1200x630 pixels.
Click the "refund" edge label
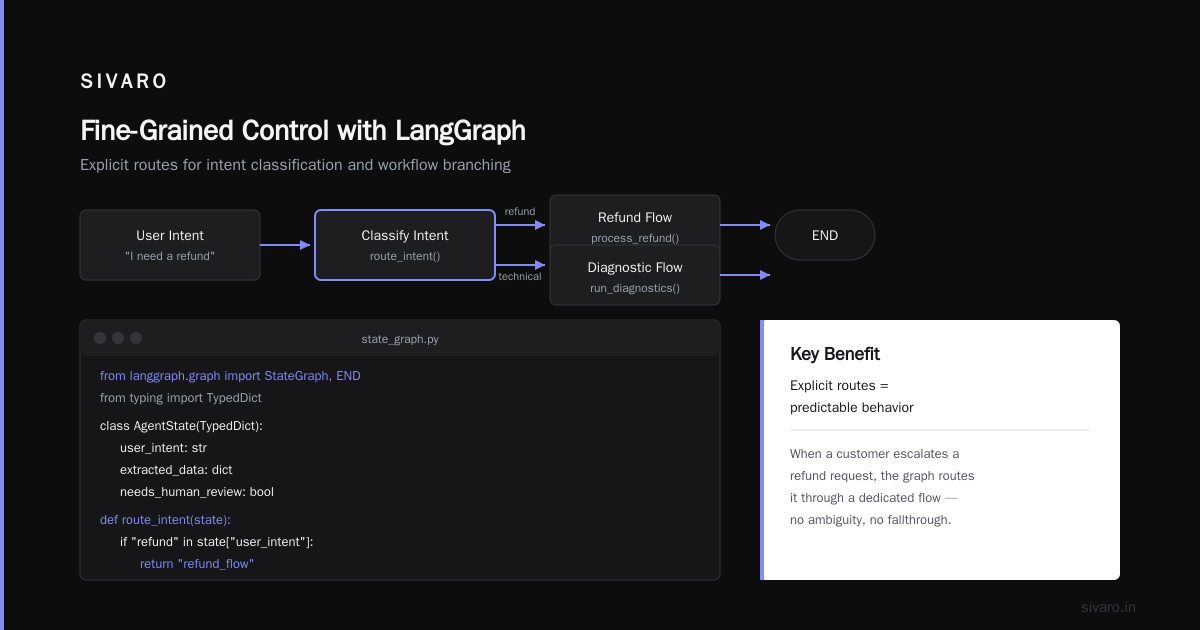pyautogui.click(x=520, y=212)
